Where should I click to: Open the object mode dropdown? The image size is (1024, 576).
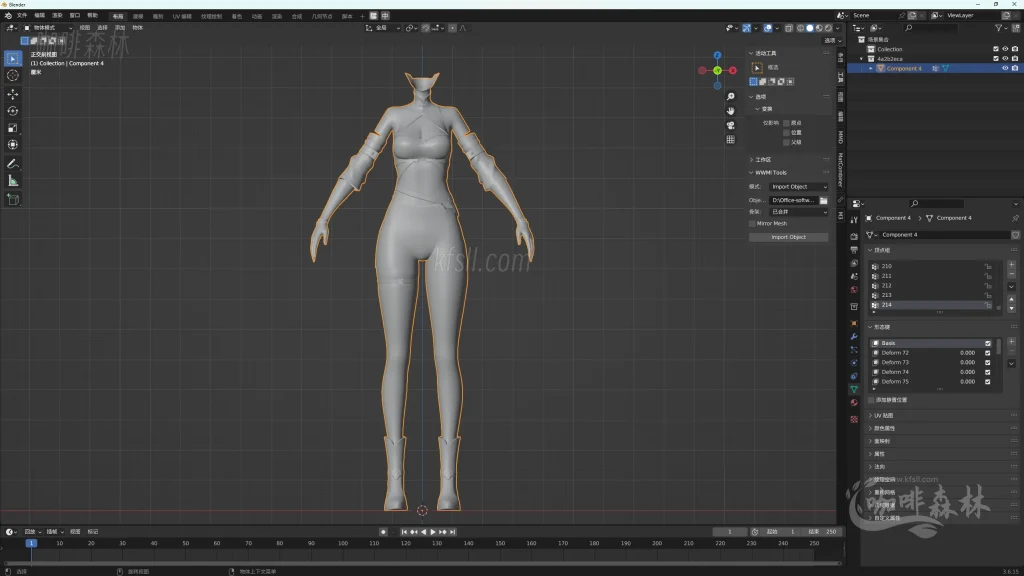[48, 28]
